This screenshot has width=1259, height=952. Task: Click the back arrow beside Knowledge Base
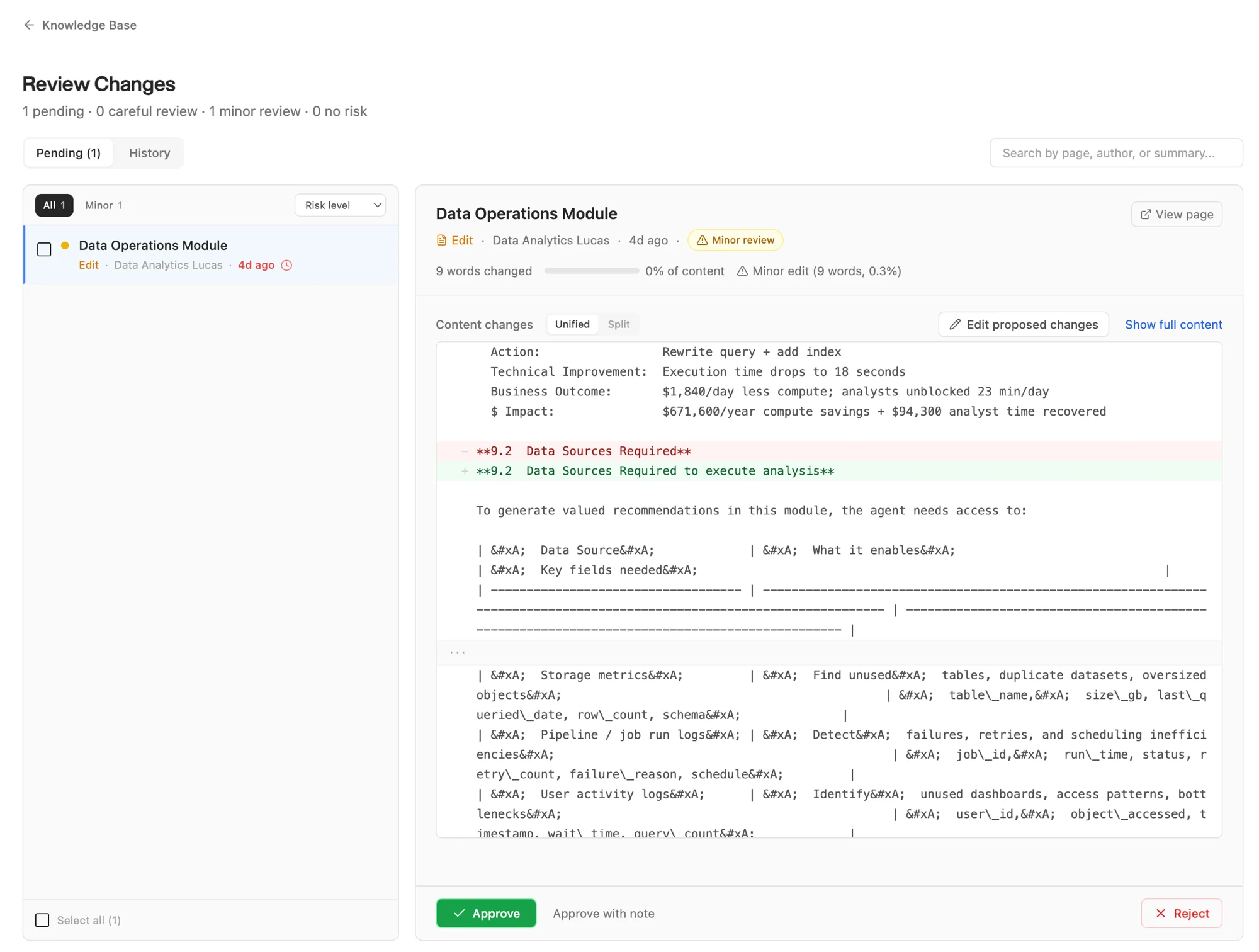[x=29, y=25]
